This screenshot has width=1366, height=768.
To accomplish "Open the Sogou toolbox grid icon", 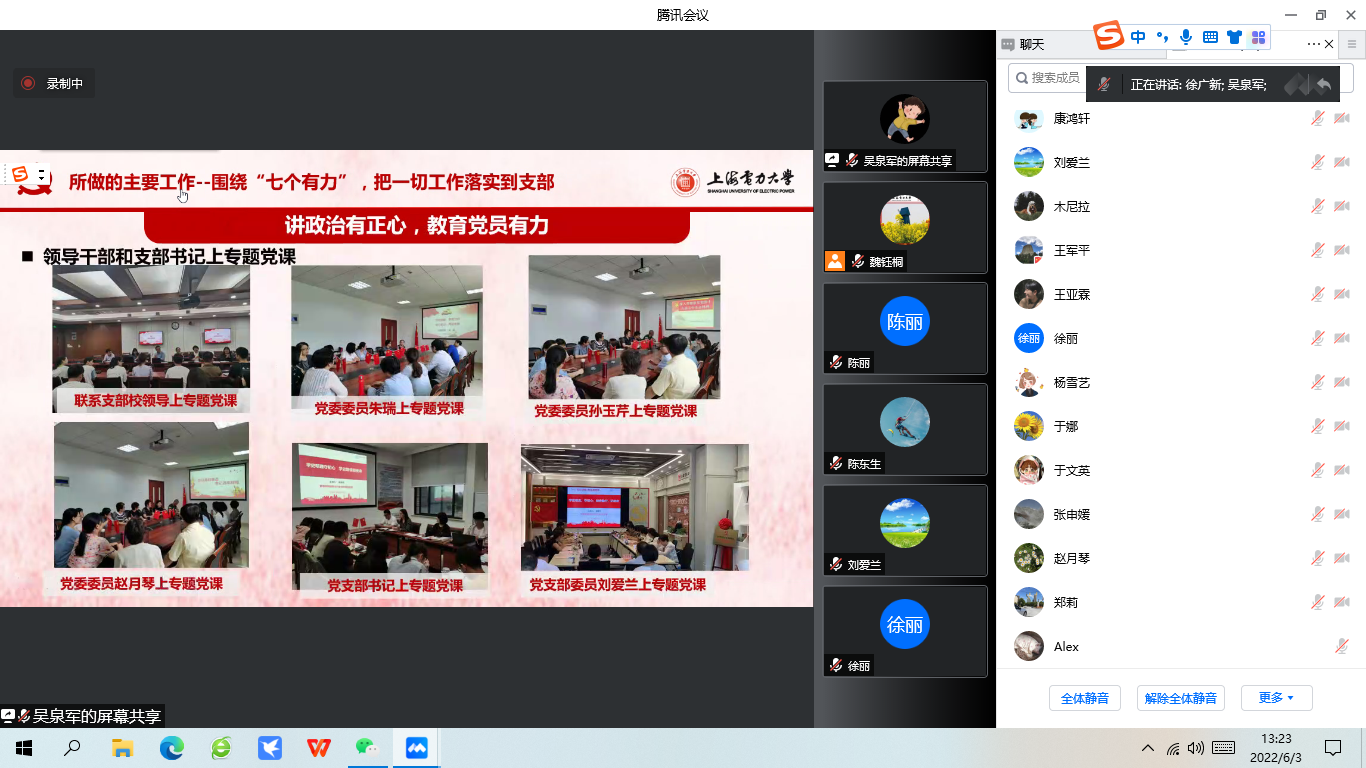I will [x=1258, y=38].
